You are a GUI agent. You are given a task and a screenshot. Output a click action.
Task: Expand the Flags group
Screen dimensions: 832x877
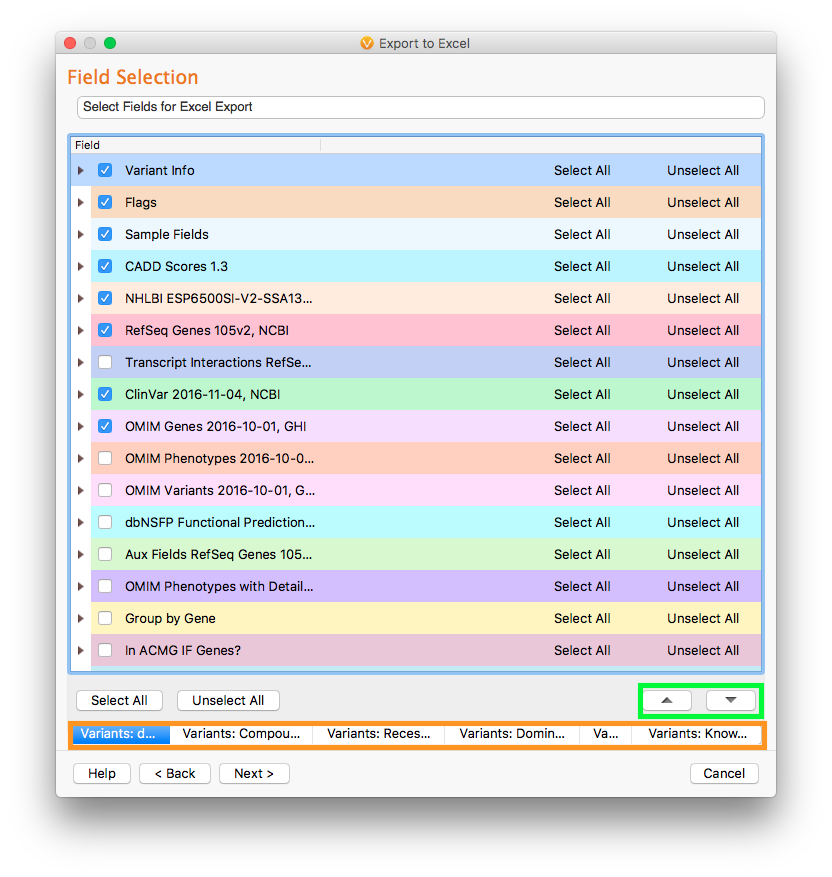coord(81,202)
